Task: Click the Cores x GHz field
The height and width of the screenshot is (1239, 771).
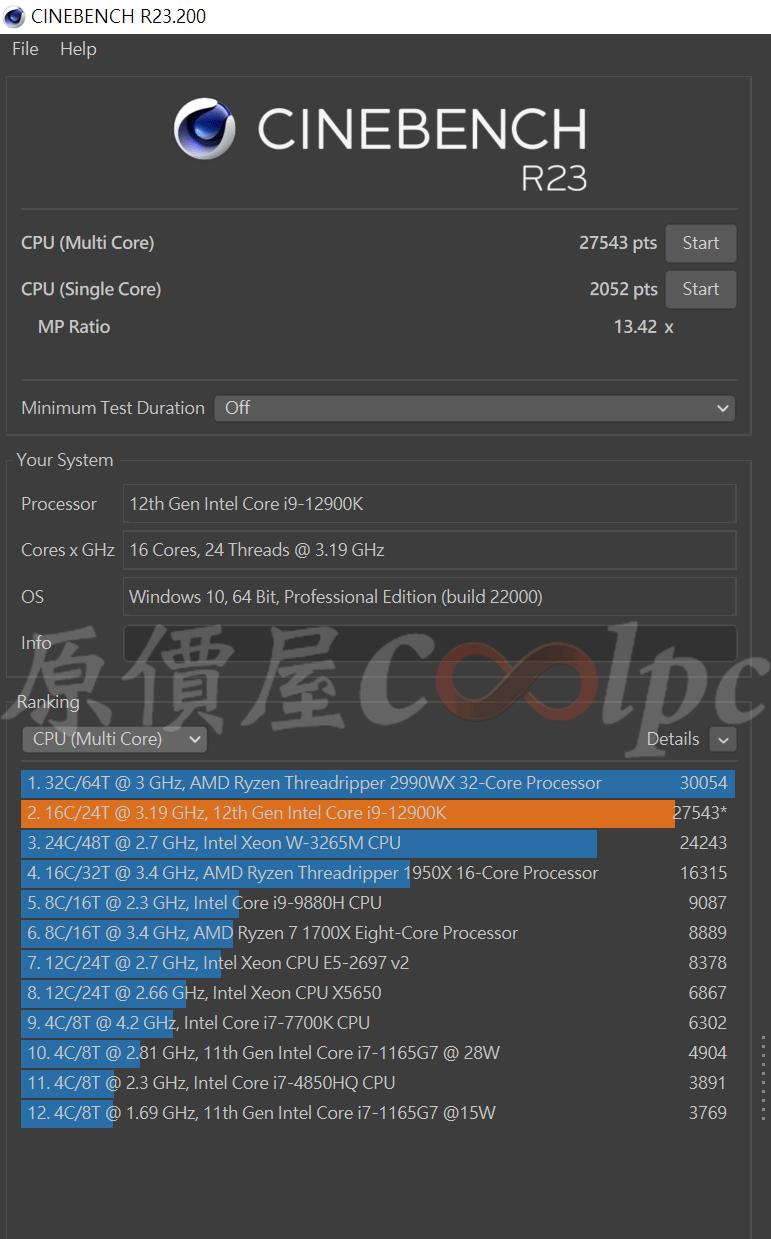Action: [429, 550]
